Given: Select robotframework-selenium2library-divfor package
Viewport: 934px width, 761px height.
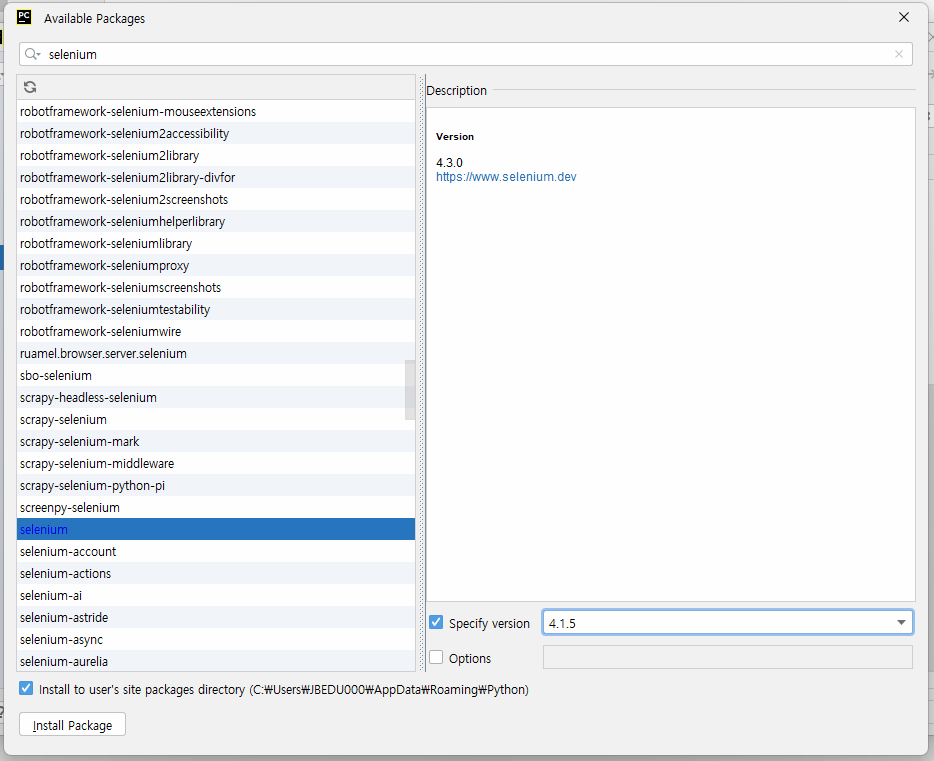Looking at the screenshot, I should point(216,177).
